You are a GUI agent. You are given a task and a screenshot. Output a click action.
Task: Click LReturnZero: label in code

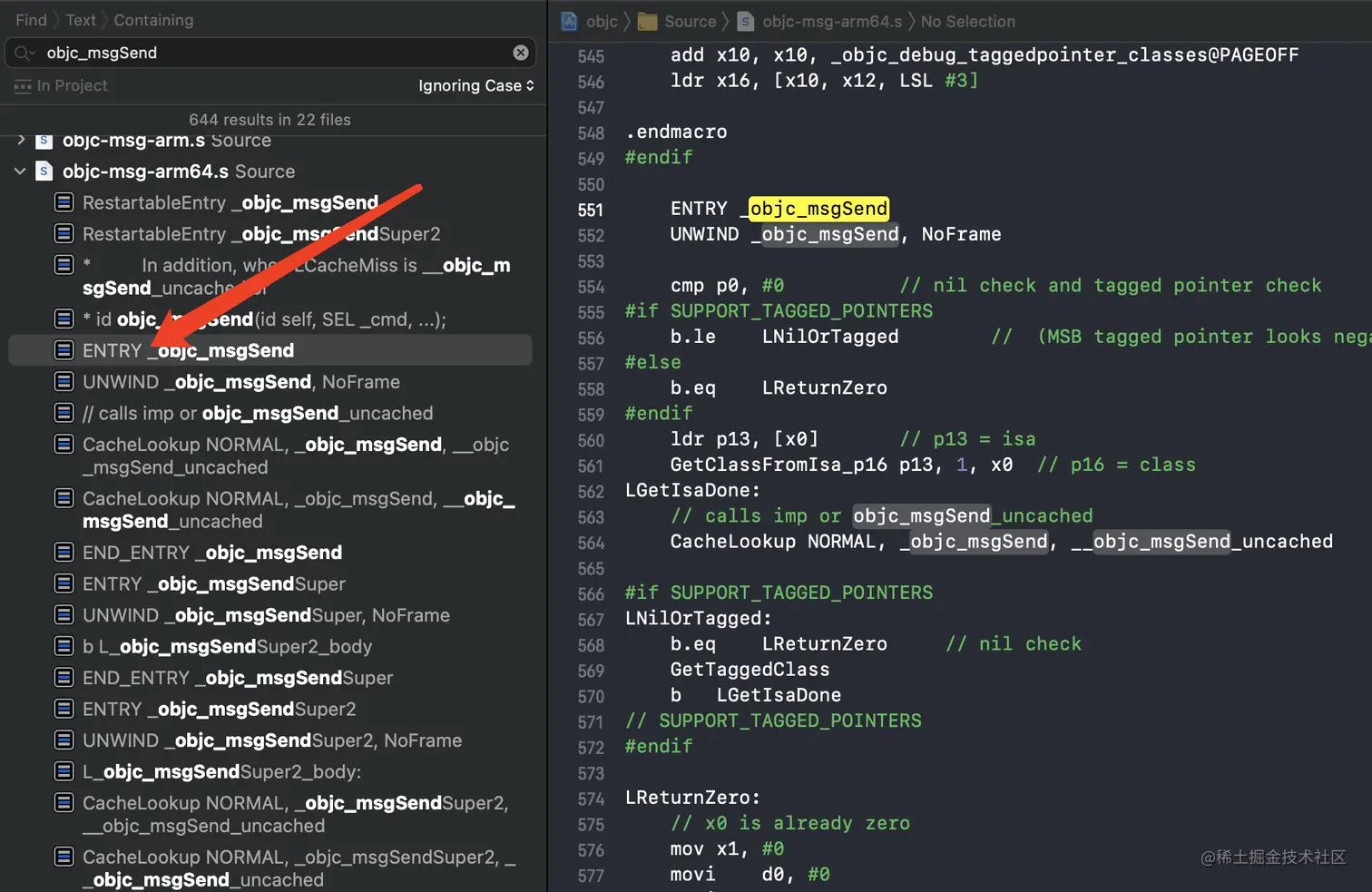coord(692,798)
